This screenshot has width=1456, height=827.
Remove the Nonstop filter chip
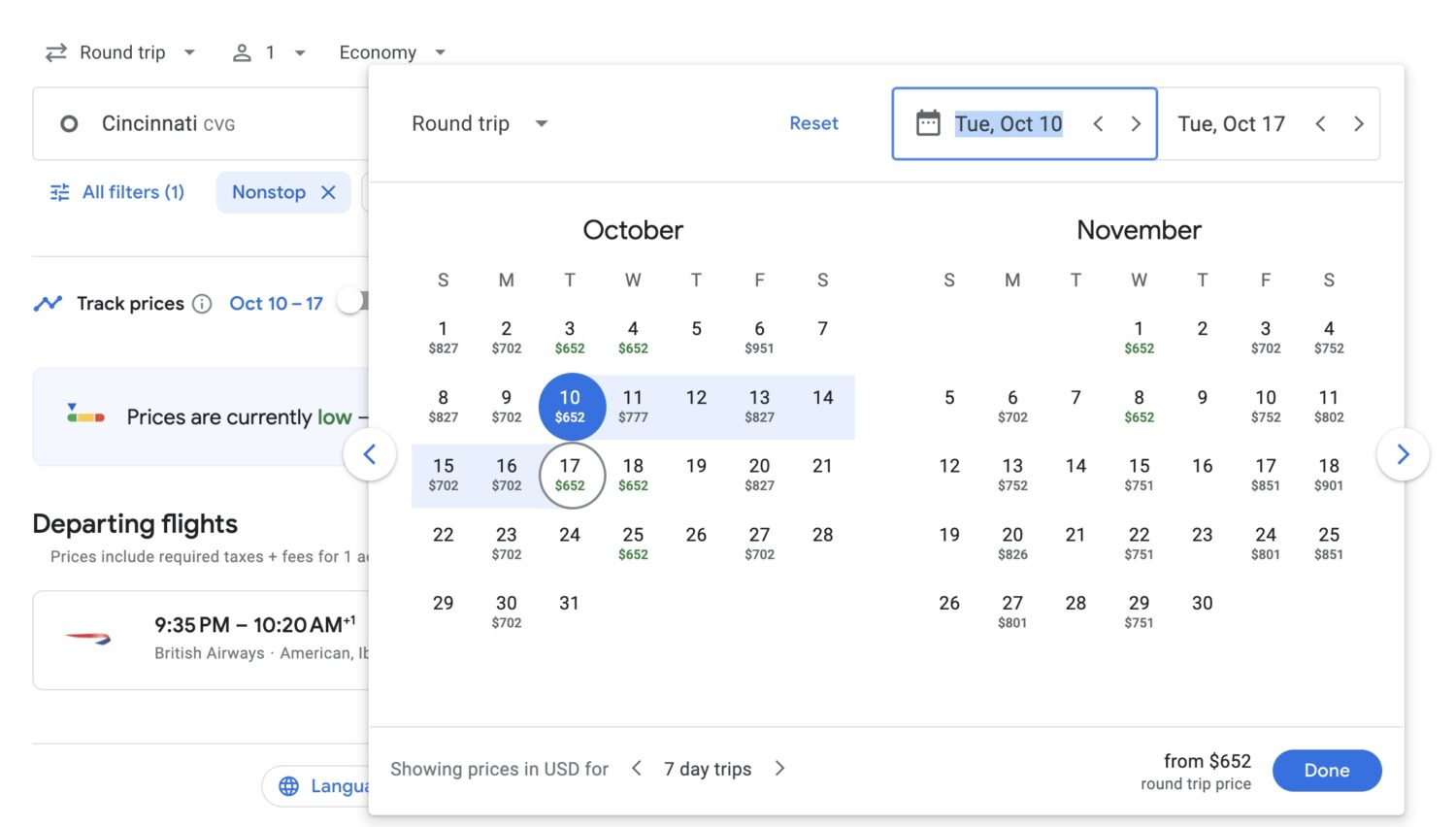click(327, 192)
